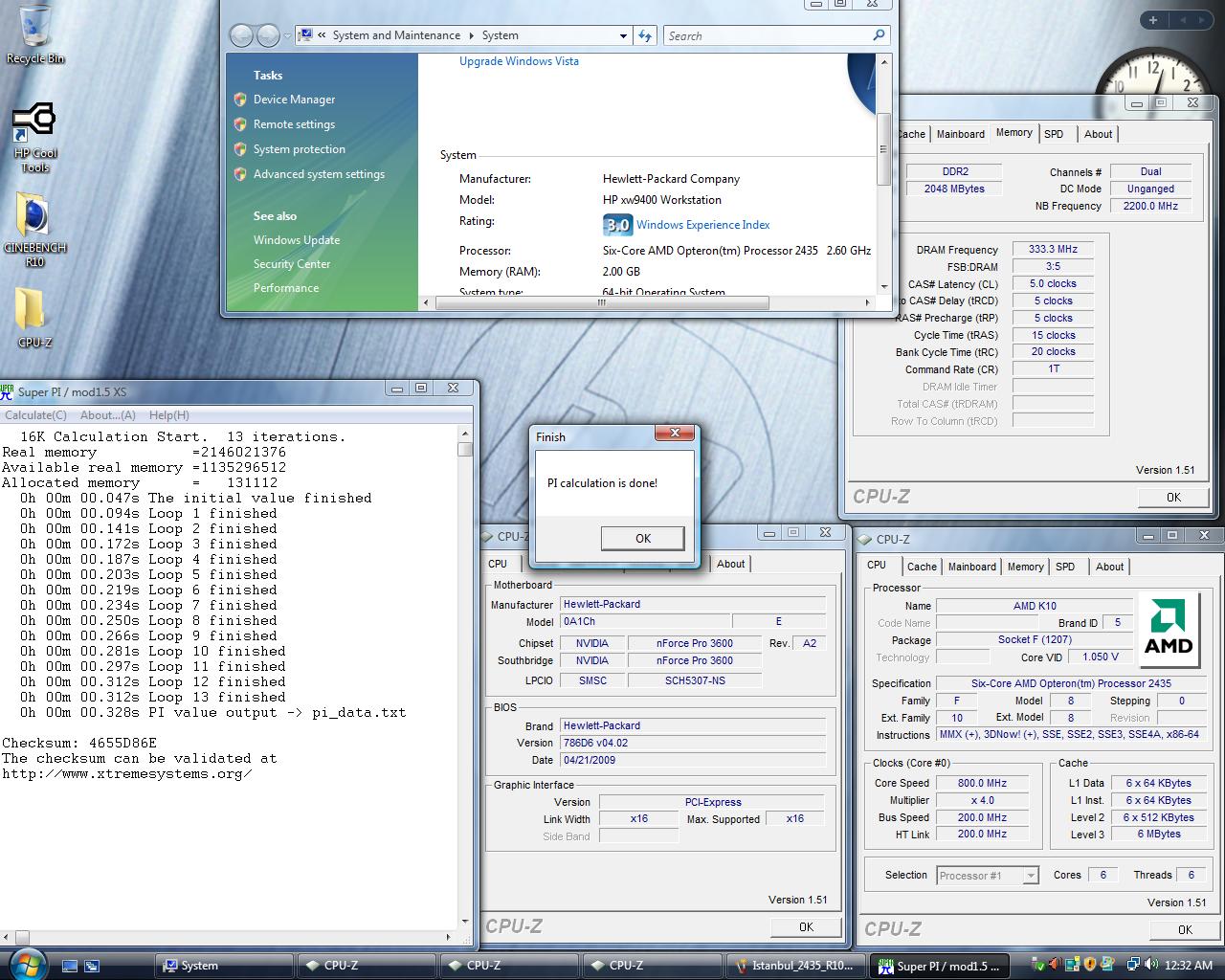Expand the System and Maintenance breadcrumb arrow

pyautogui.click(x=470, y=35)
